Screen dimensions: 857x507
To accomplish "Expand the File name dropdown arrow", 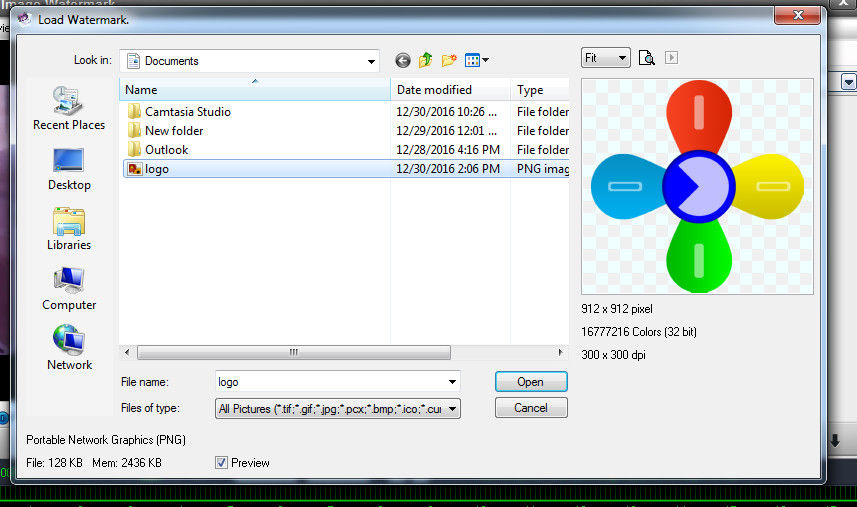I will (x=452, y=381).
